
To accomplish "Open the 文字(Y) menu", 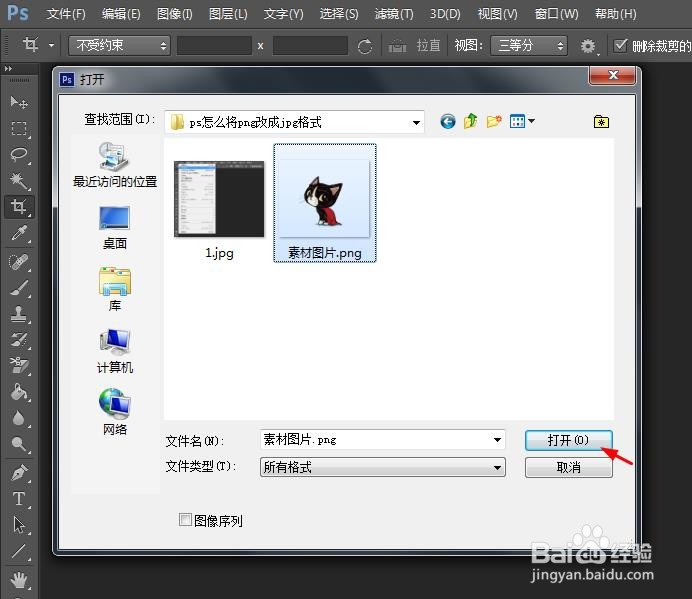I will (284, 14).
